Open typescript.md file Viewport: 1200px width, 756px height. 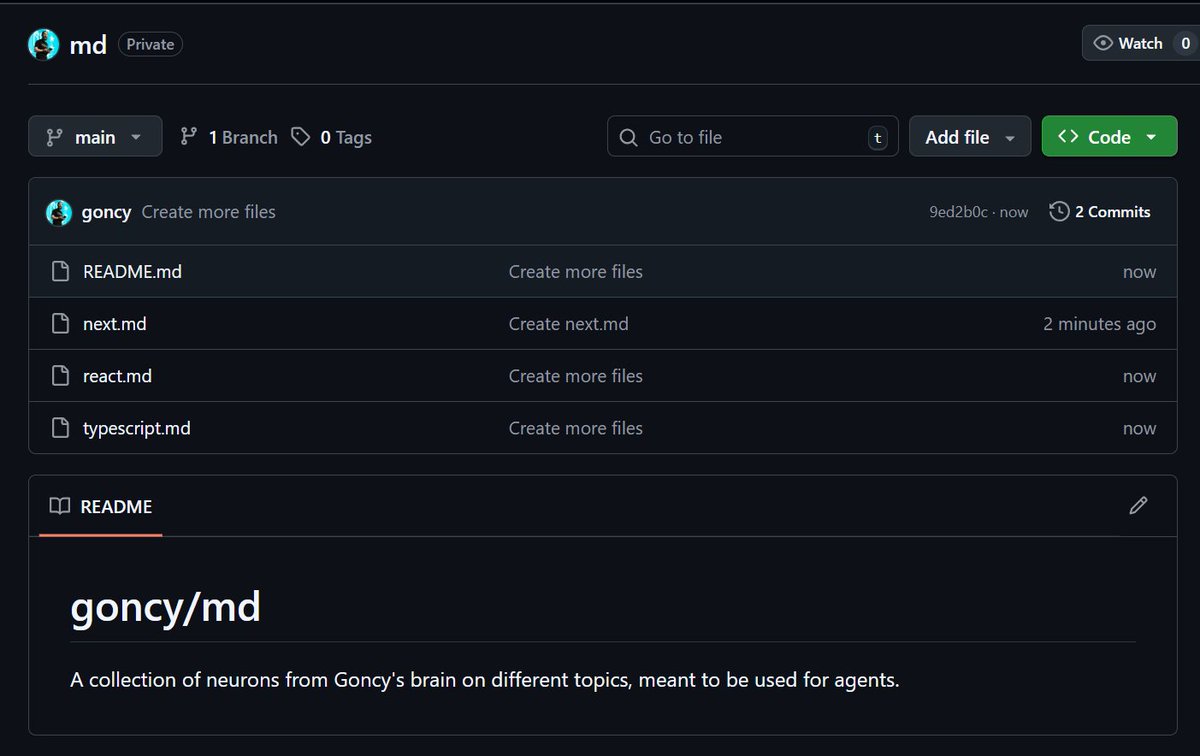click(136, 428)
